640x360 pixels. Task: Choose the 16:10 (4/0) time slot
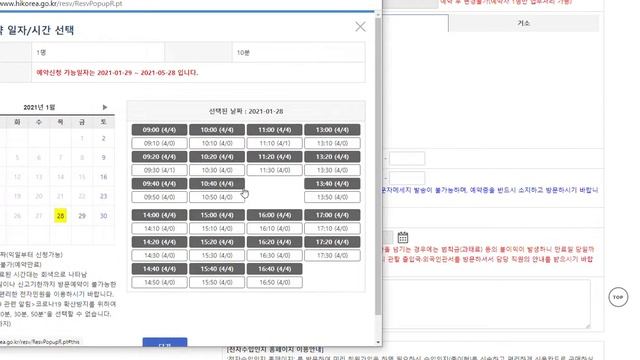(x=274, y=229)
